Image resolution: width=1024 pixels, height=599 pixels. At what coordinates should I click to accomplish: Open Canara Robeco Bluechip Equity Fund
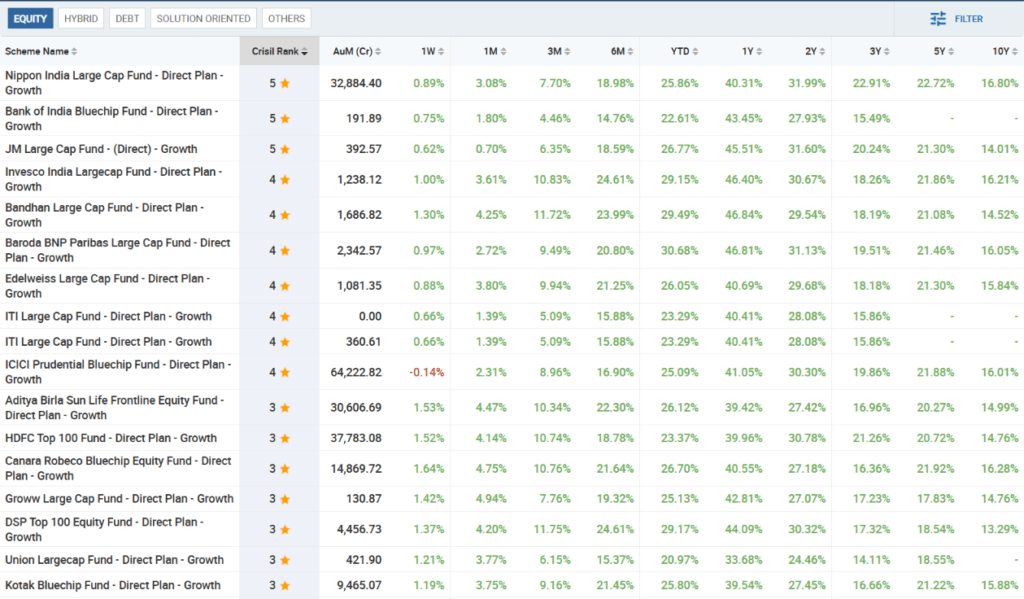118,468
